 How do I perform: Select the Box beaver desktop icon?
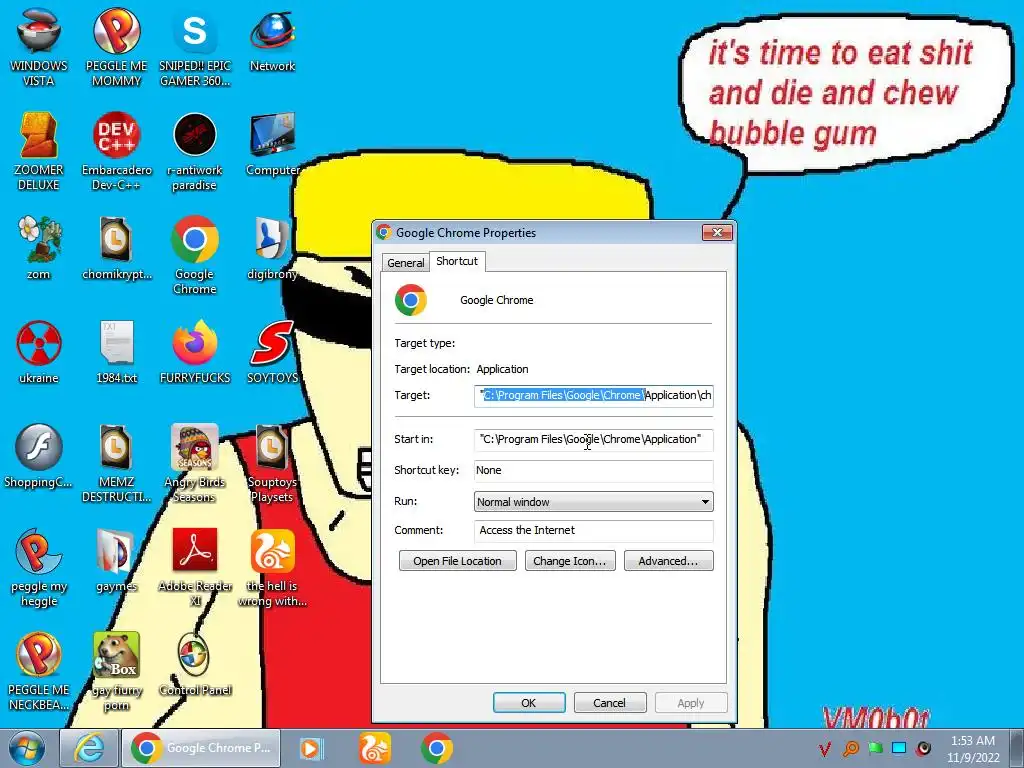click(x=116, y=671)
